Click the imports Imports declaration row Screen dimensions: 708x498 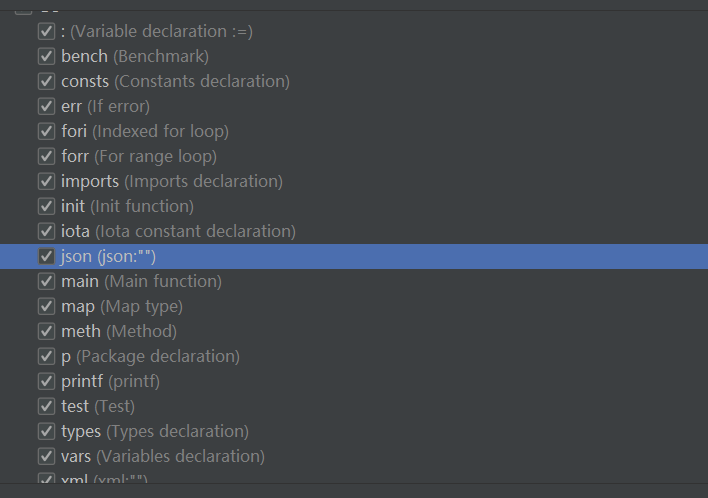point(171,181)
